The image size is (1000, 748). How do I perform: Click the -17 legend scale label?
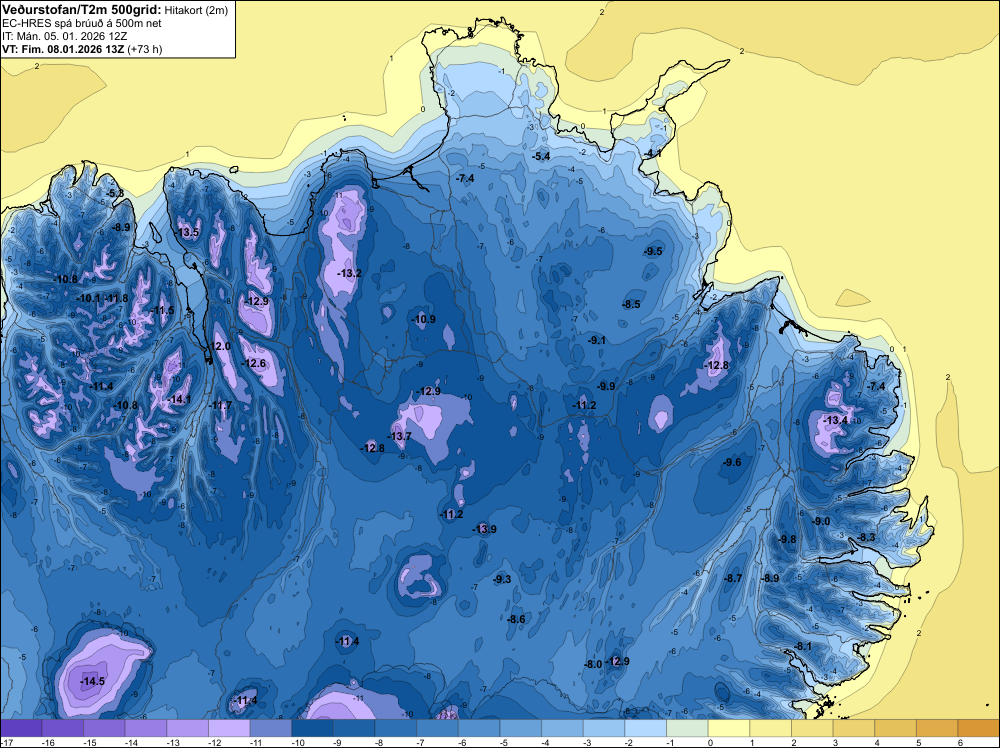6,742
